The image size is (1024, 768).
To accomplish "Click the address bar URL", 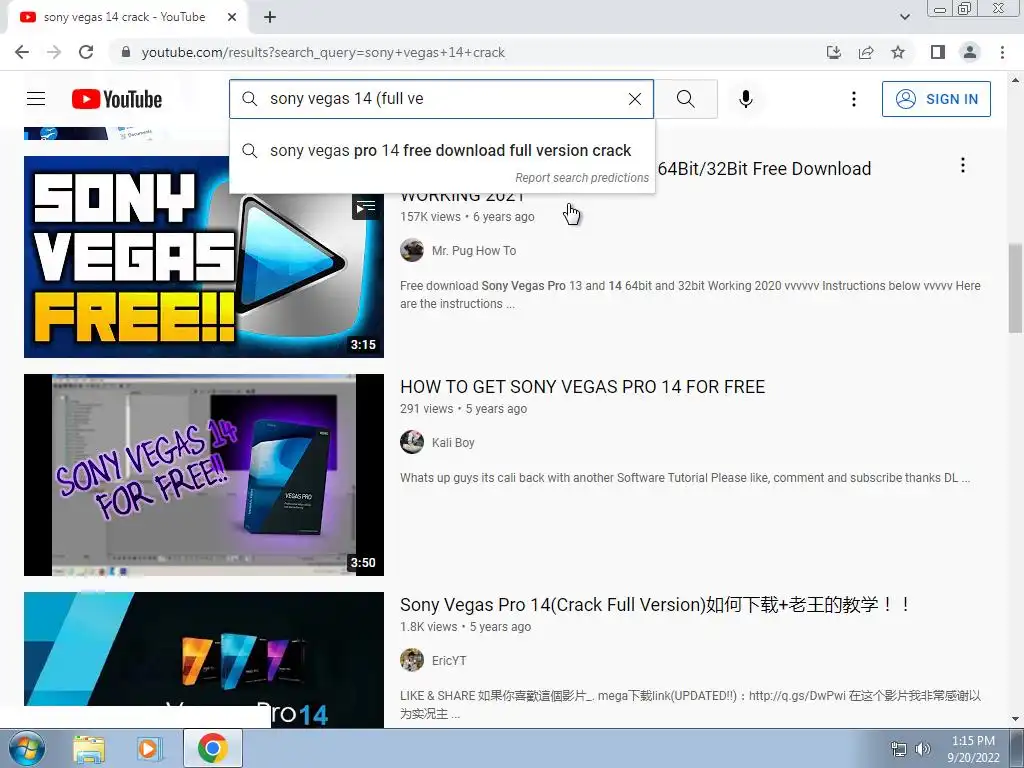I will pyautogui.click(x=323, y=52).
